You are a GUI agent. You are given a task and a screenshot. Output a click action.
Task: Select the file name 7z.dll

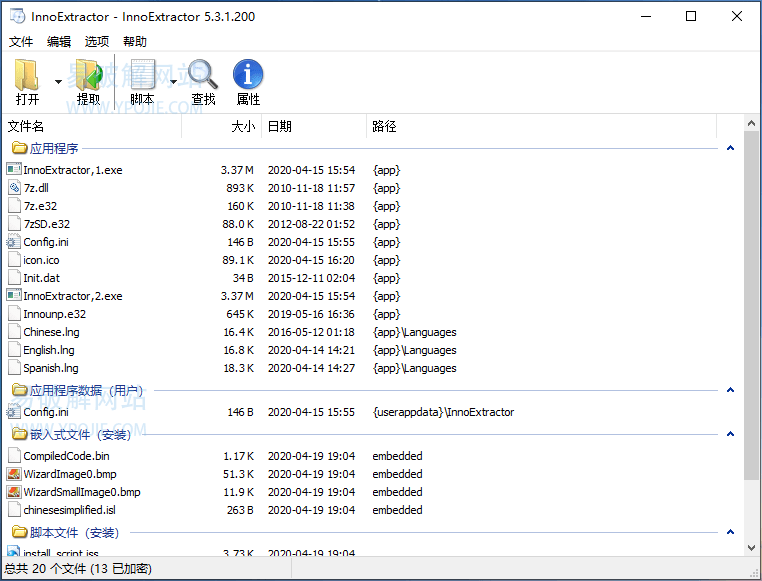tap(36, 188)
